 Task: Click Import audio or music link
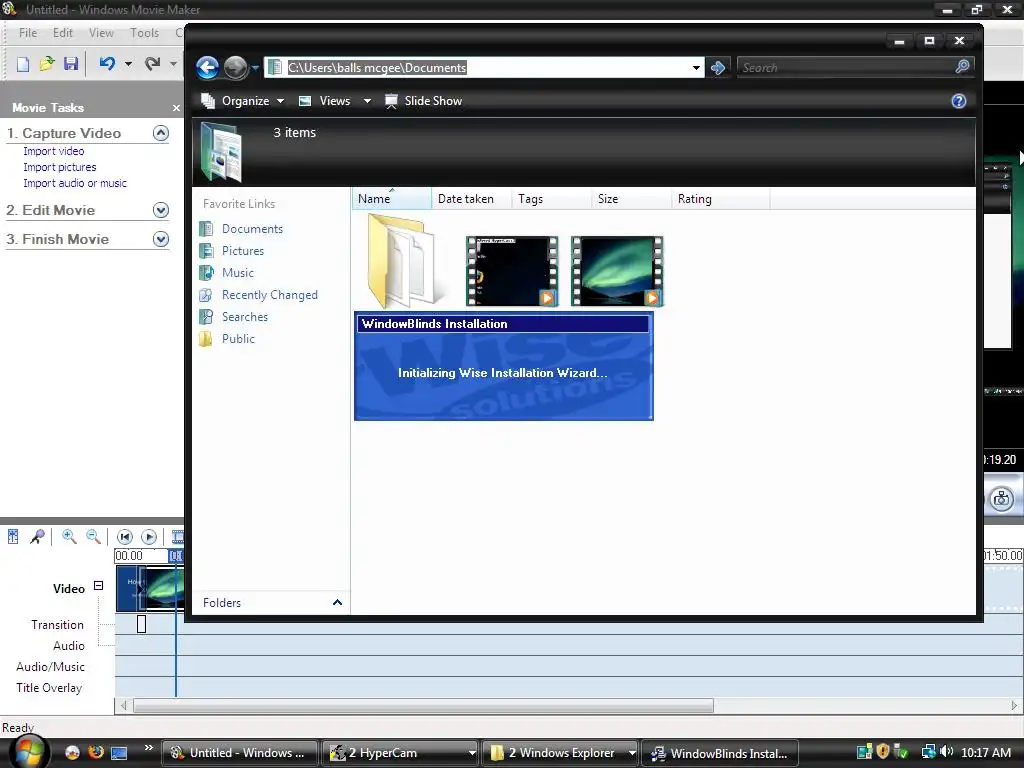[75, 184]
